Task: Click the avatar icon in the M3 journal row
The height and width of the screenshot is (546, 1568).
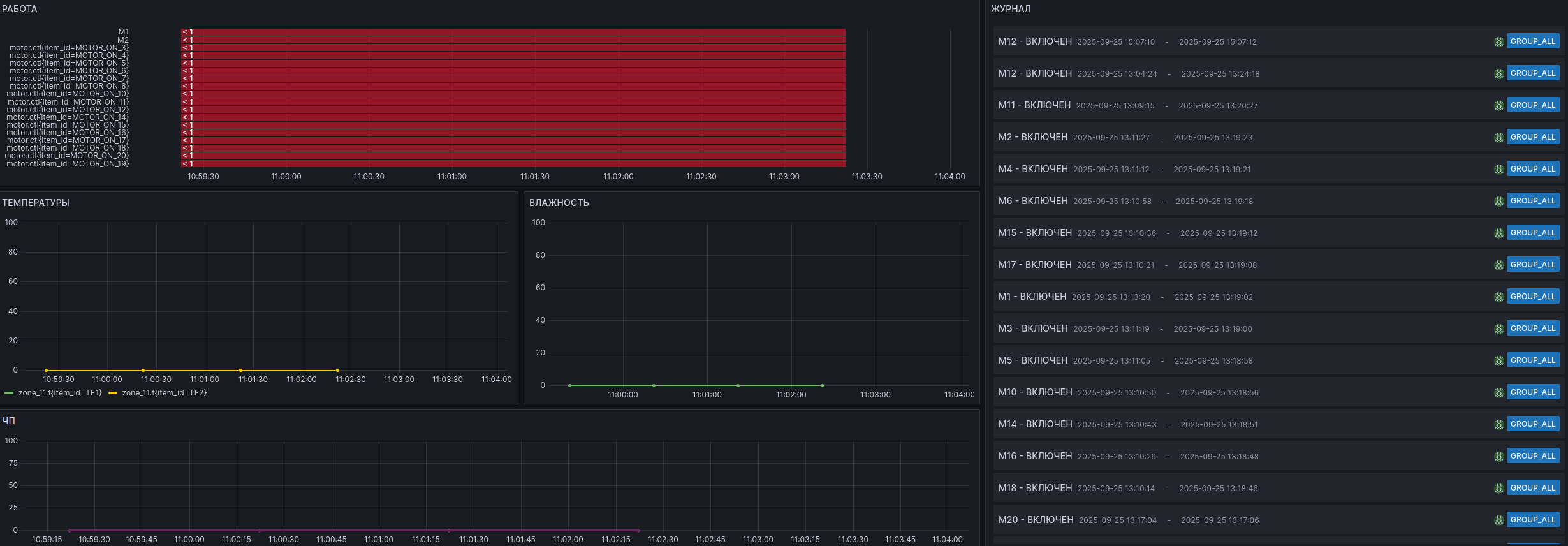Action: (1498, 329)
